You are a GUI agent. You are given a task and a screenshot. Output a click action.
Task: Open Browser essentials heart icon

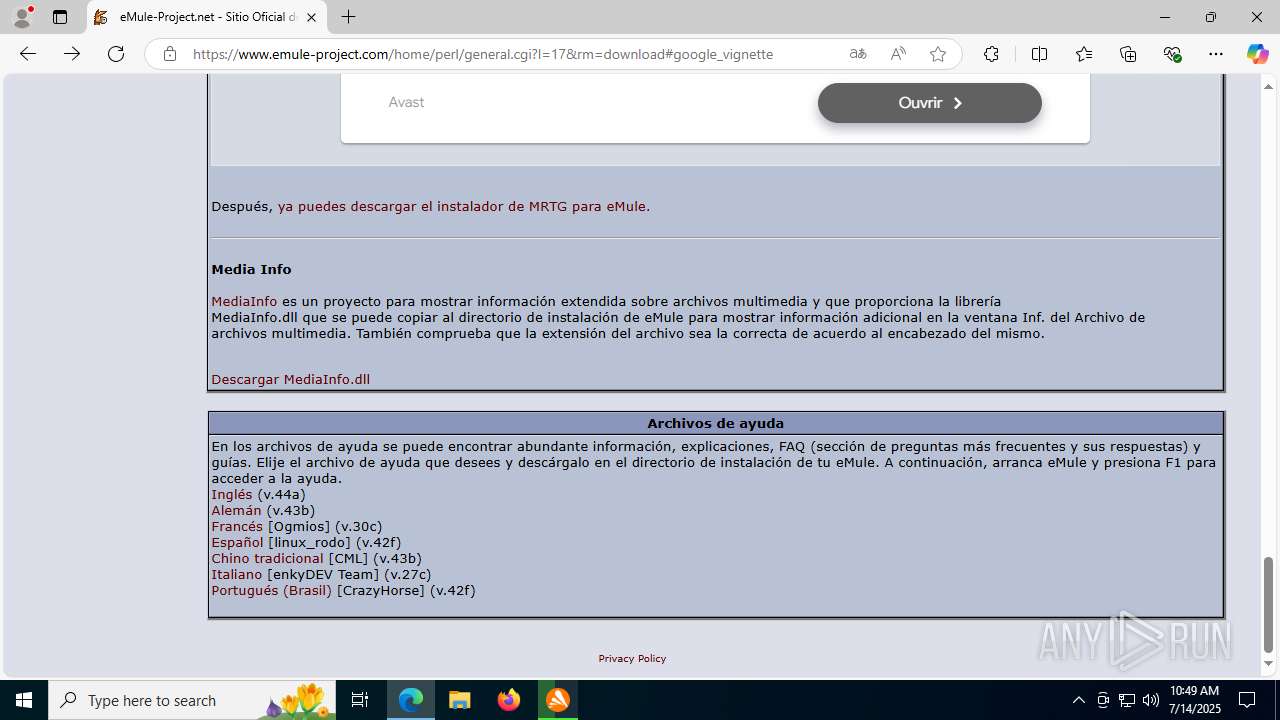(1173, 54)
